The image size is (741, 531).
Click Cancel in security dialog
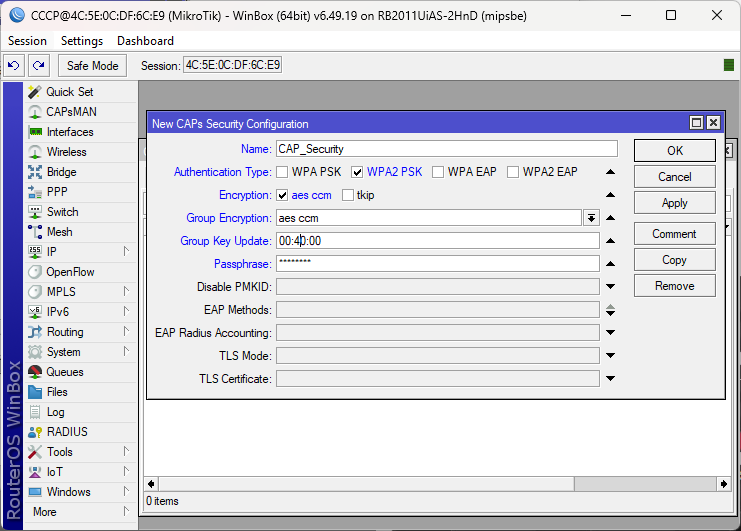pyautogui.click(x=674, y=177)
